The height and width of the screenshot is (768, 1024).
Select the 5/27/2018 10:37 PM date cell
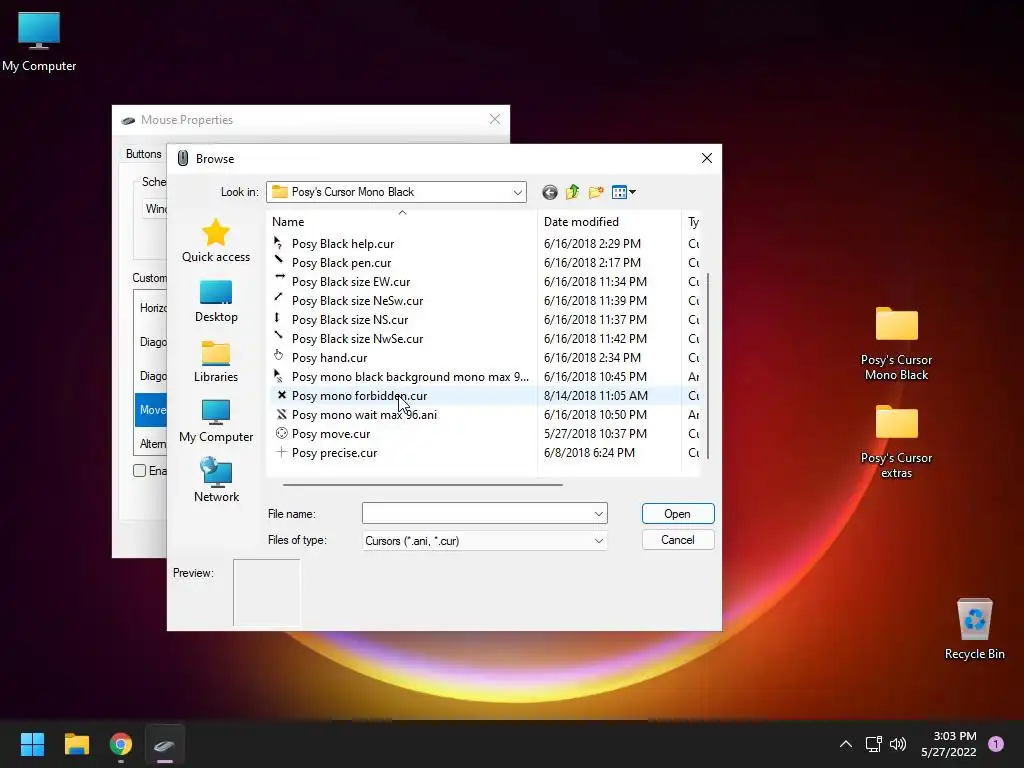click(595, 434)
